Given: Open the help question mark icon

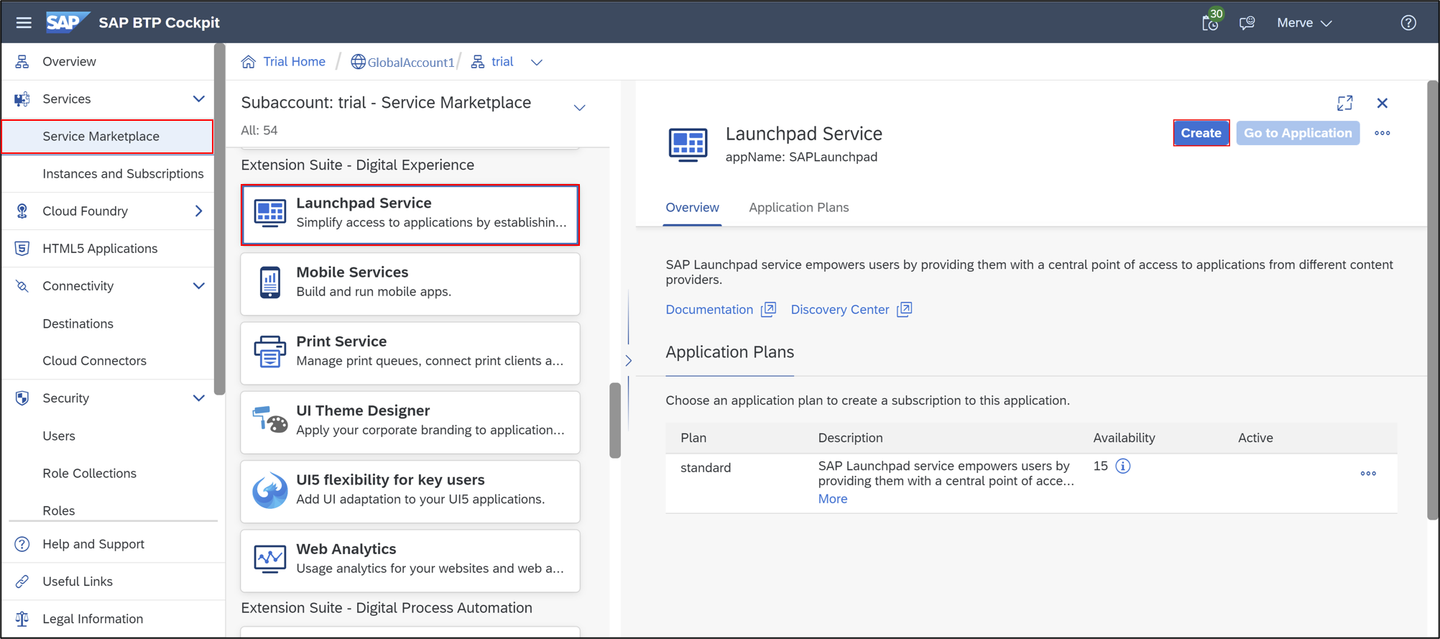Looking at the screenshot, I should (x=1408, y=23).
